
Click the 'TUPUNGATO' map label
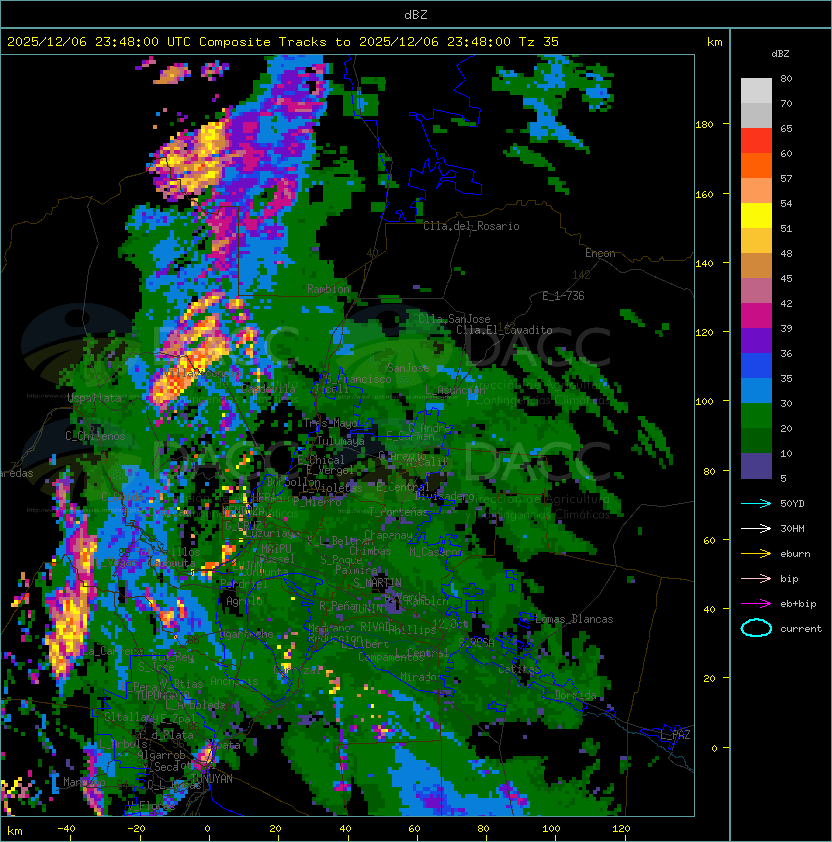point(163,695)
